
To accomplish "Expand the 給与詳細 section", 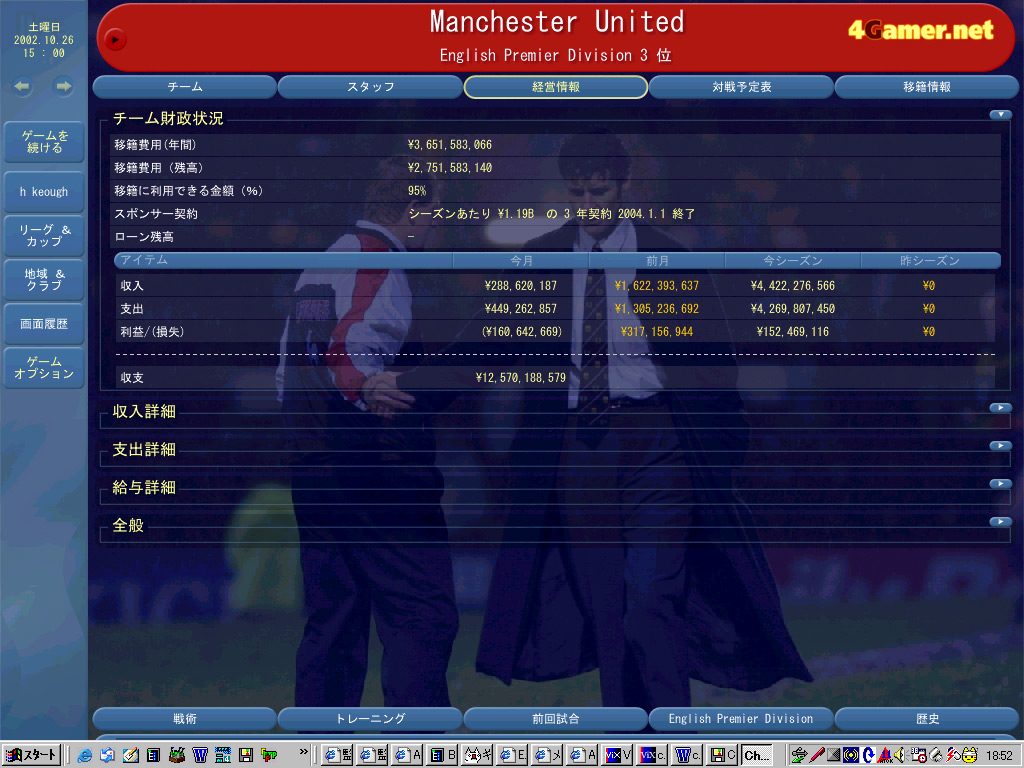I will (x=1000, y=483).
